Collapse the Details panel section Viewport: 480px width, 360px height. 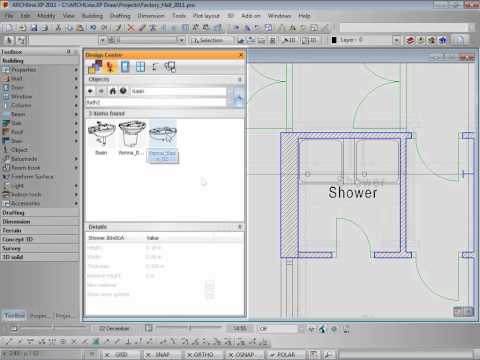click(240, 227)
